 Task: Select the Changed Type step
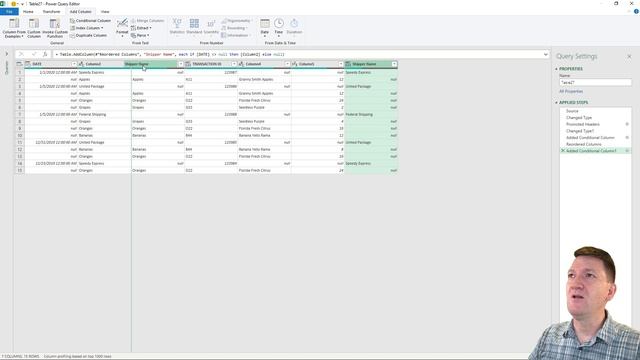click(579, 118)
